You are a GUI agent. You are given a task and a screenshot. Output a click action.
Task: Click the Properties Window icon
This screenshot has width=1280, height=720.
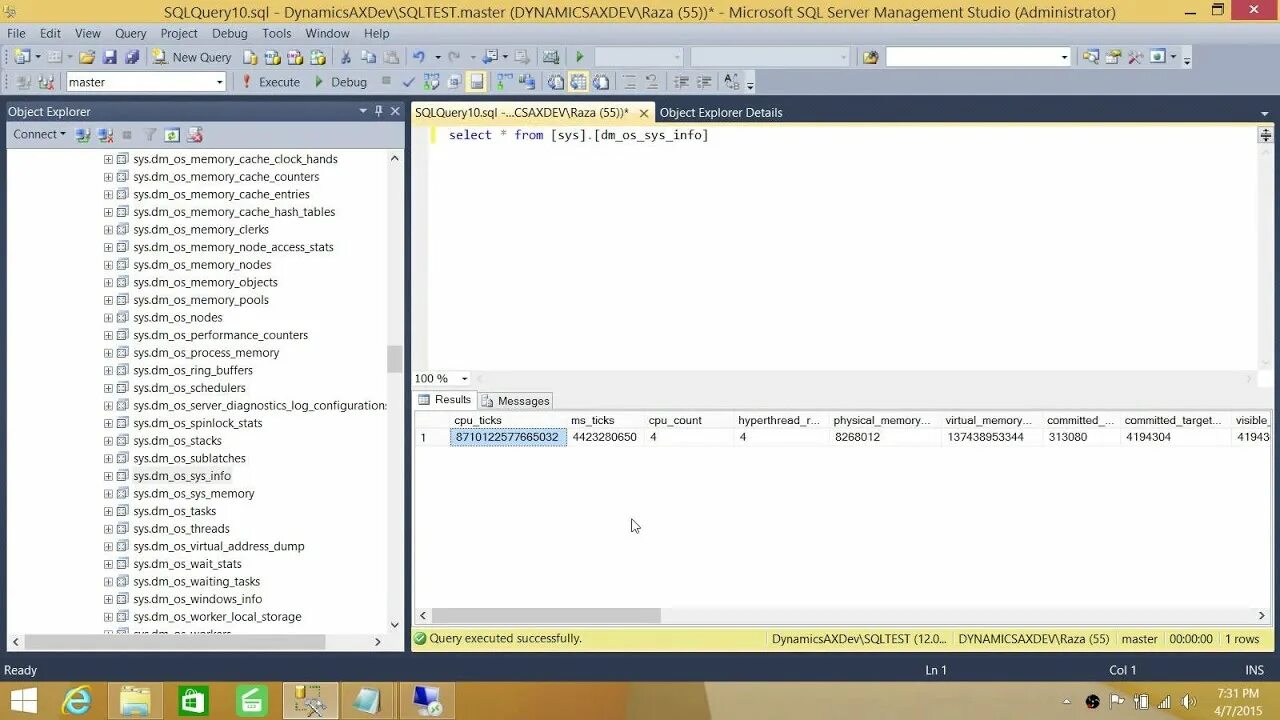(x=1113, y=57)
